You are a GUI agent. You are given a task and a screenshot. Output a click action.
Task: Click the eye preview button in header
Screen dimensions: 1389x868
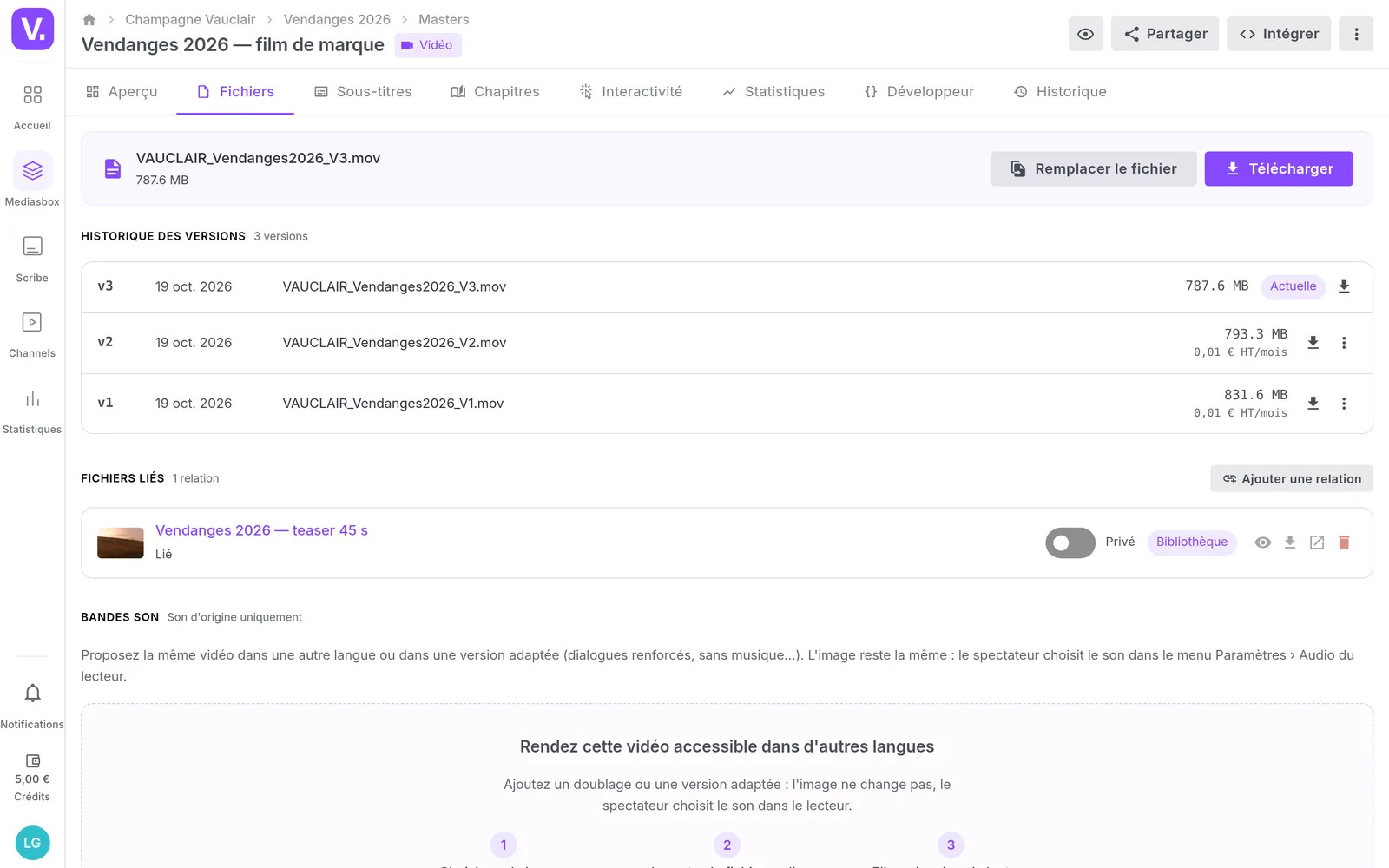coord(1085,34)
